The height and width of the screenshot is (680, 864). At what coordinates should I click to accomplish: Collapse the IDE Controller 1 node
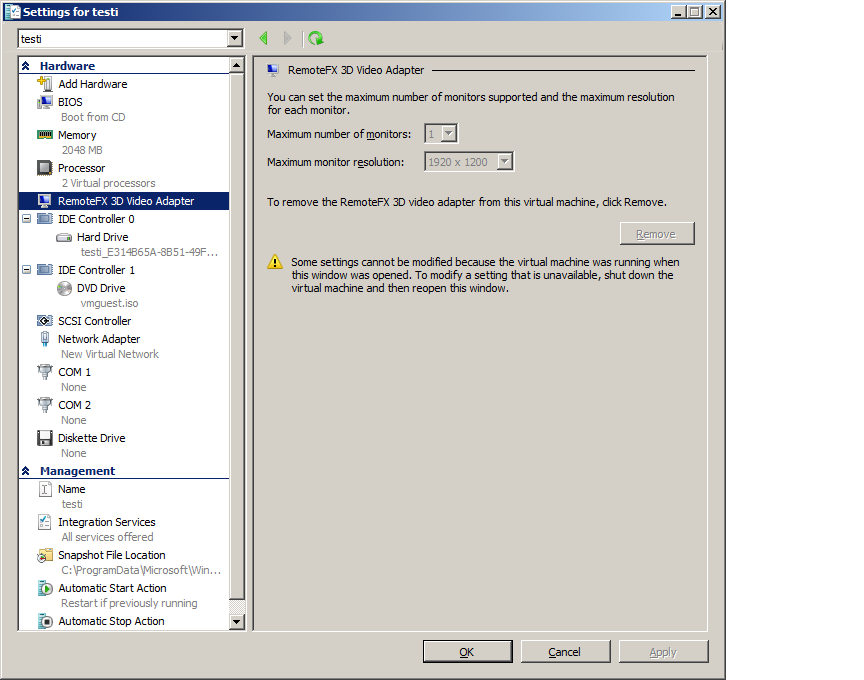click(x=26, y=270)
